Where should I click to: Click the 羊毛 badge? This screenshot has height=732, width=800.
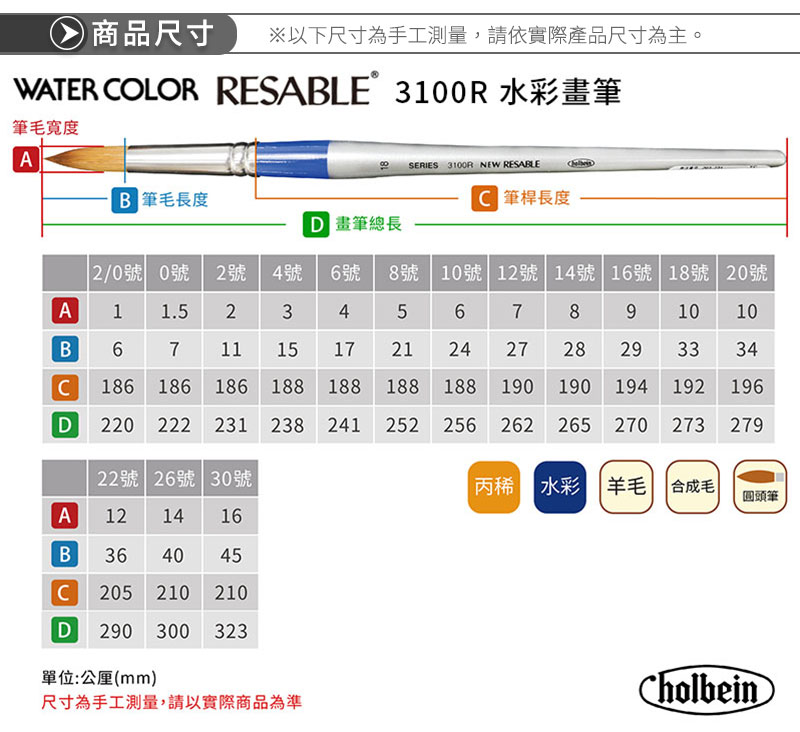click(x=626, y=487)
